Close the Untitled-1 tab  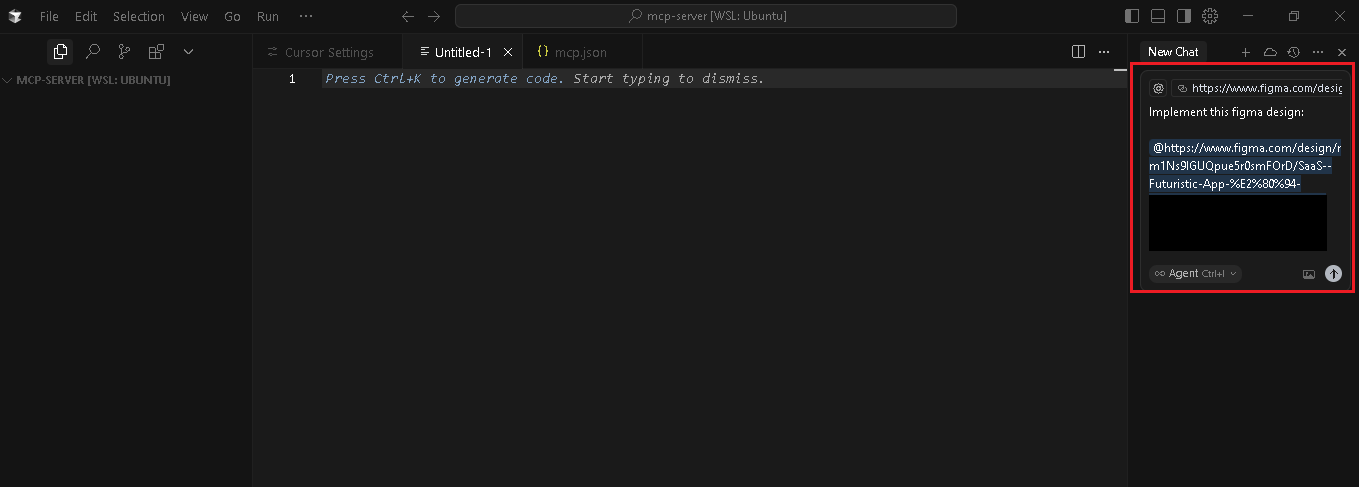pos(508,52)
